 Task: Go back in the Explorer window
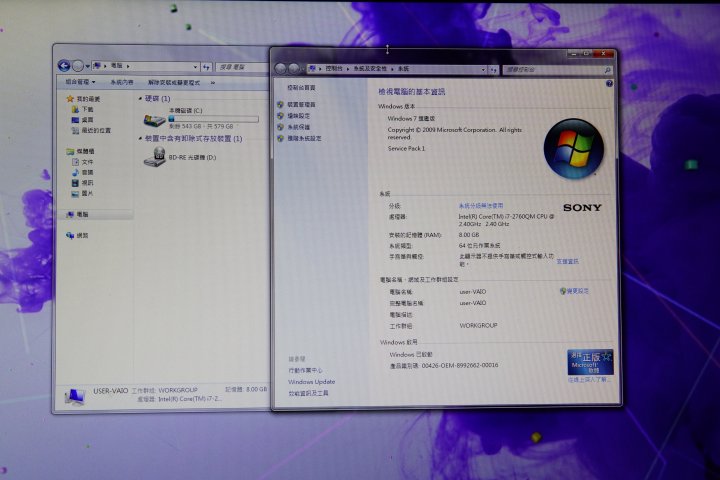point(64,66)
